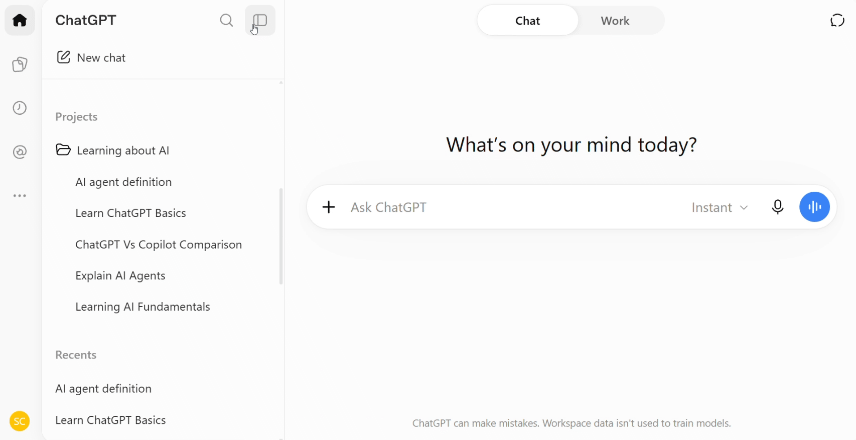Switch to the Work tab
856x440 pixels.
pyautogui.click(x=615, y=21)
